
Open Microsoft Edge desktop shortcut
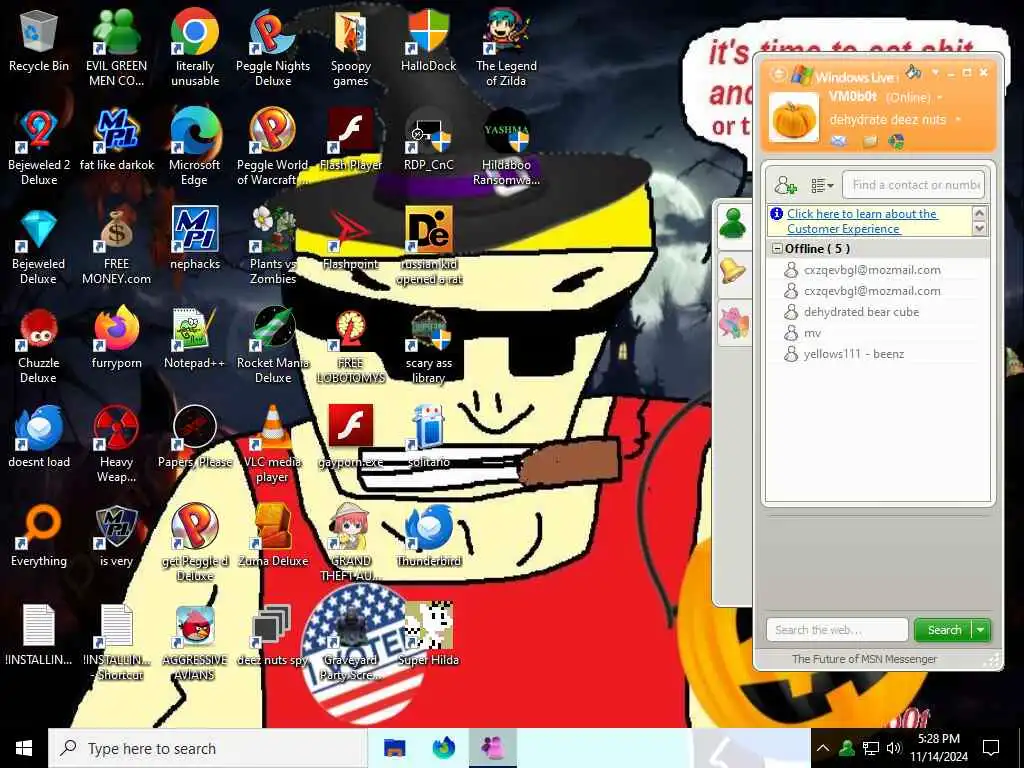[195, 147]
